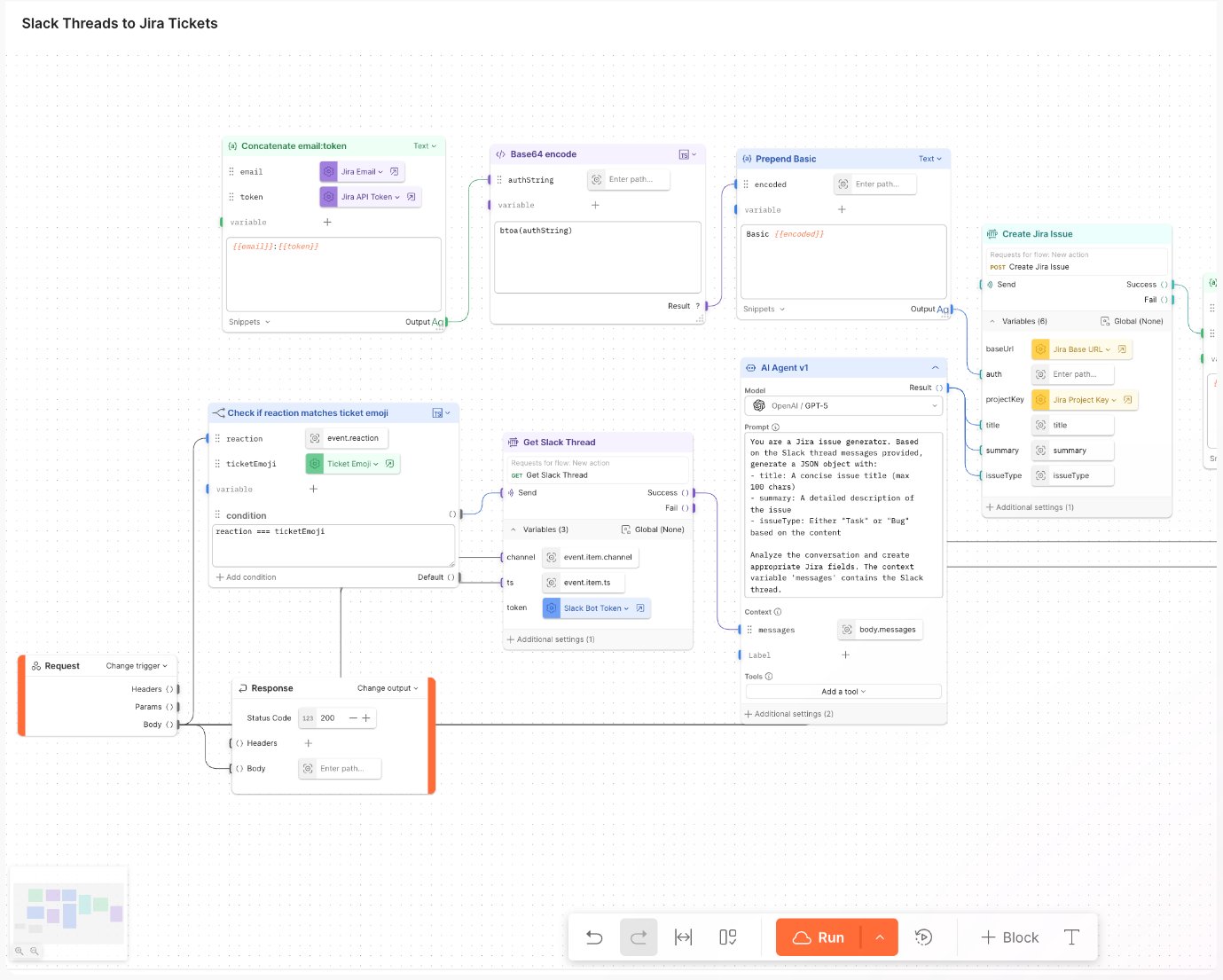
Task: Click Prompt info icon in AI Agent
Action: pyautogui.click(x=775, y=427)
